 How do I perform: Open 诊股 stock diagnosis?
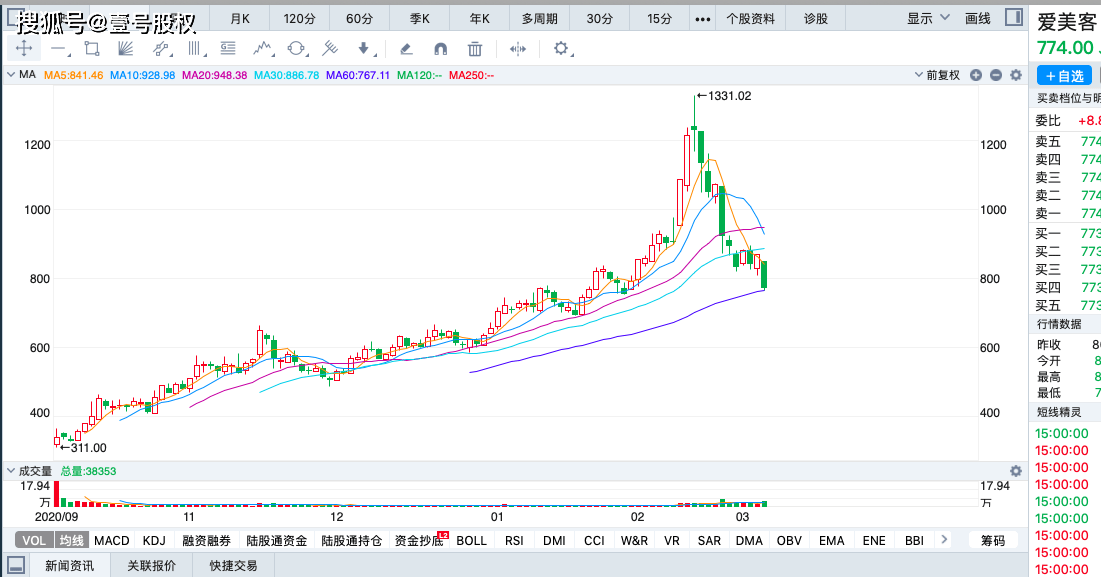[816, 19]
